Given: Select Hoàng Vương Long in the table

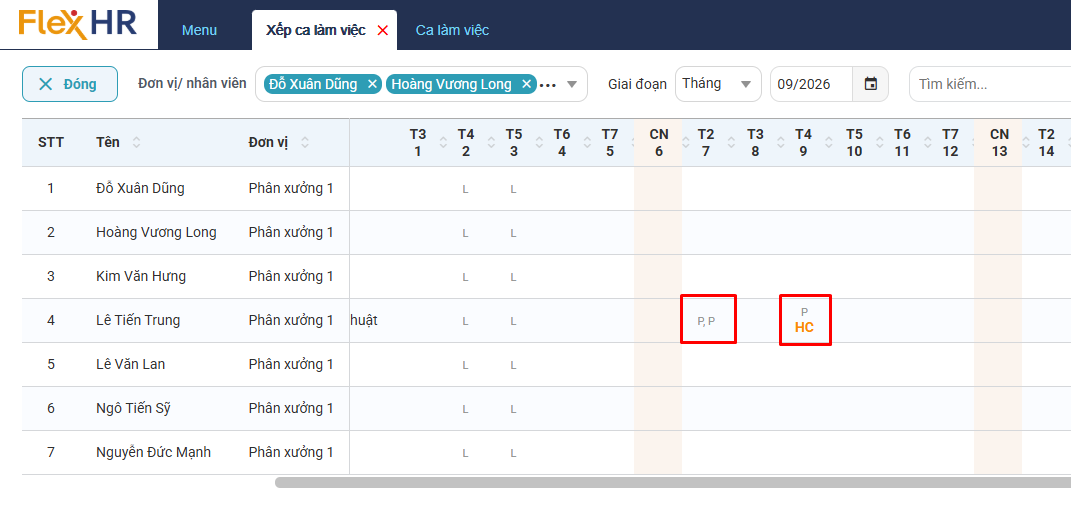Looking at the screenshot, I should (x=156, y=232).
